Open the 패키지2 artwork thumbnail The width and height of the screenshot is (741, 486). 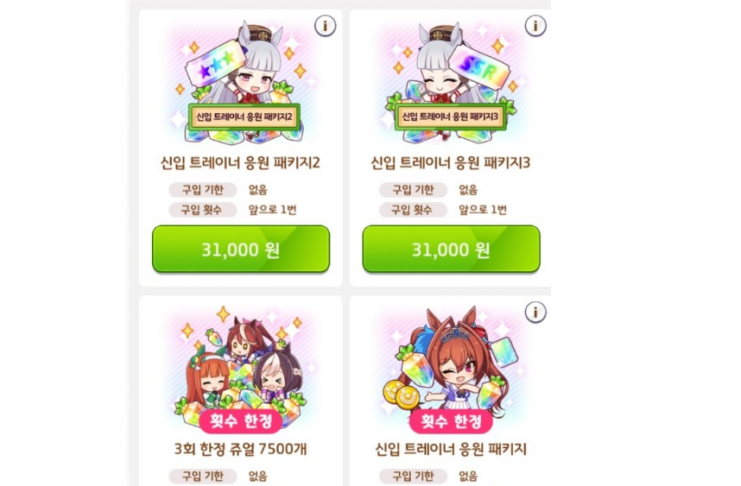[240, 83]
